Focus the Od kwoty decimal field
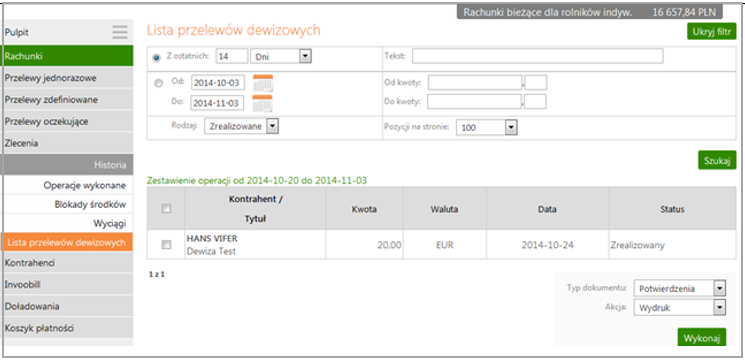 coord(536,83)
